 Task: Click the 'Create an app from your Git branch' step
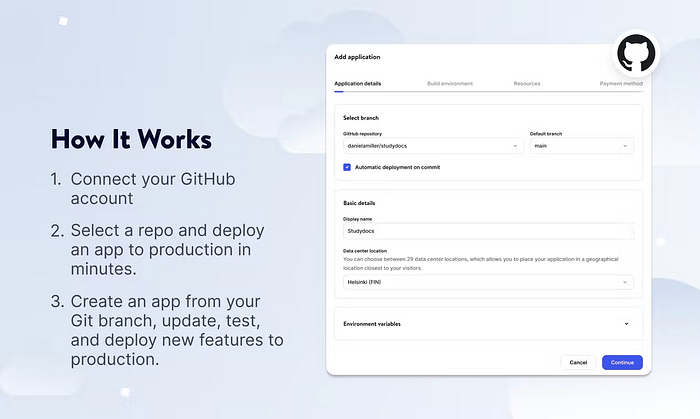(x=177, y=330)
